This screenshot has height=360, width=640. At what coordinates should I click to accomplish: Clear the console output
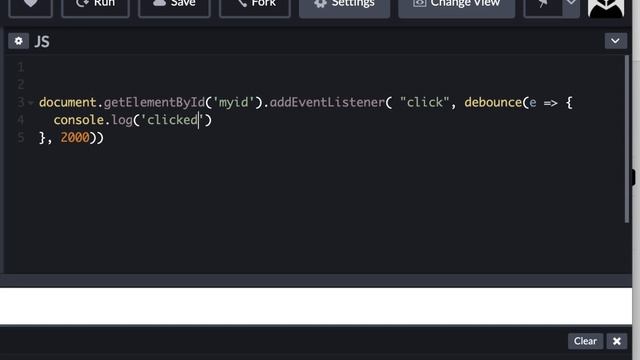[585, 341]
